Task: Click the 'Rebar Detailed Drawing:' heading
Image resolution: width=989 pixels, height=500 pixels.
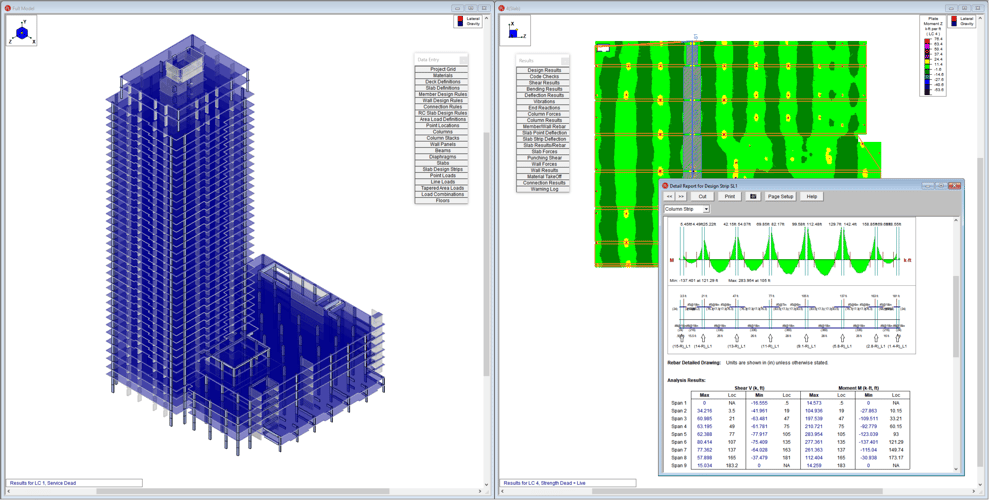Action: coord(694,363)
